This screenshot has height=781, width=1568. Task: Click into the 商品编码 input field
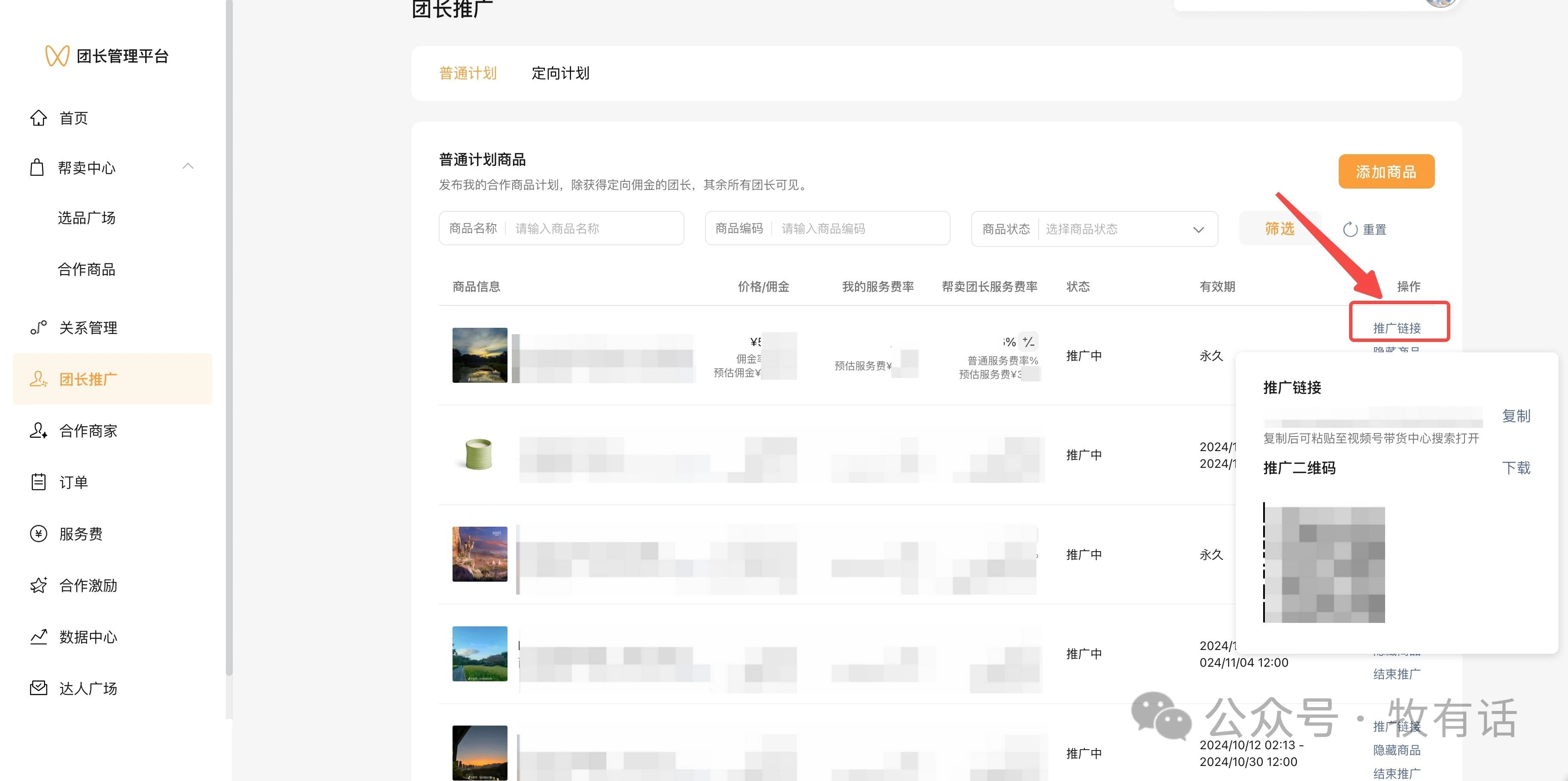[827, 229]
